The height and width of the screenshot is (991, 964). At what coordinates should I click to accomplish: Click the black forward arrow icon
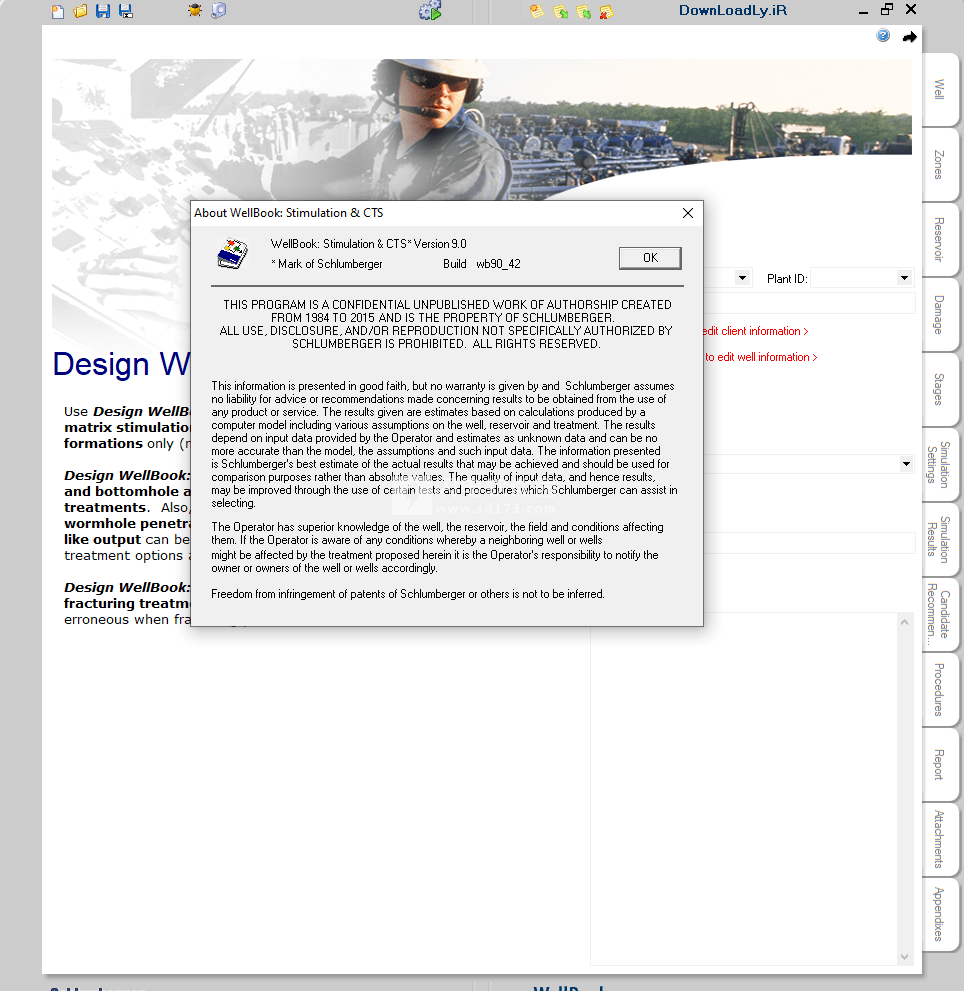(910, 37)
